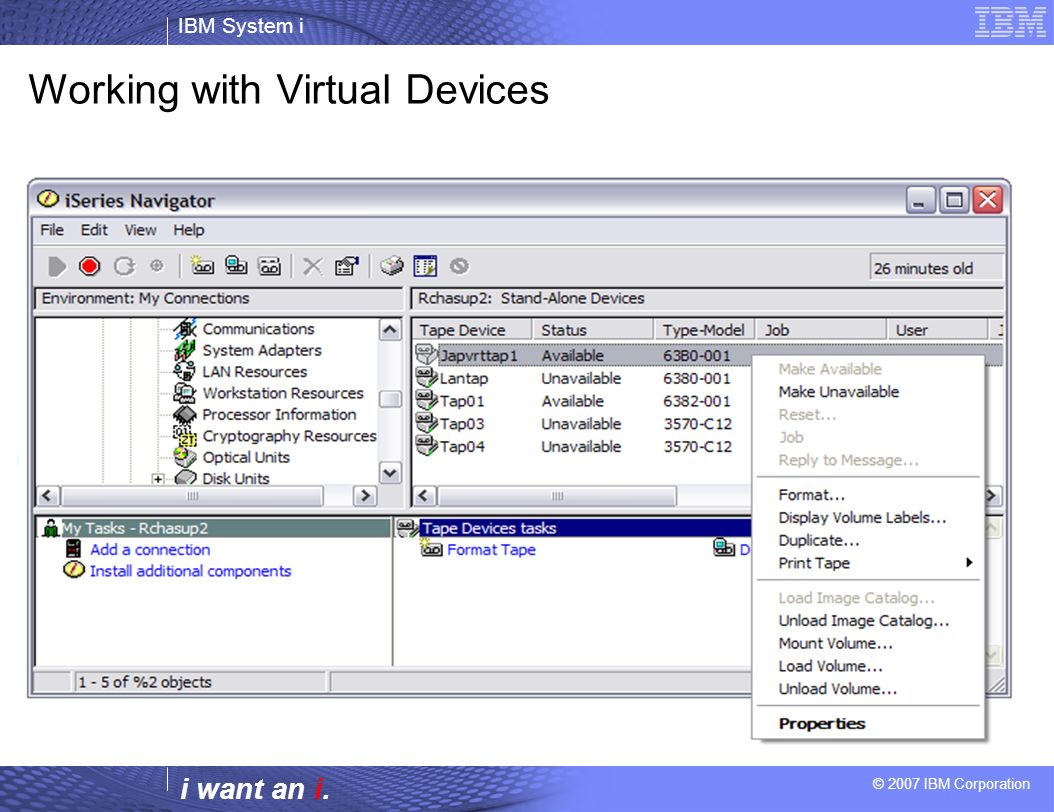
Task: Open the Help menu
Action: [189, 230]
